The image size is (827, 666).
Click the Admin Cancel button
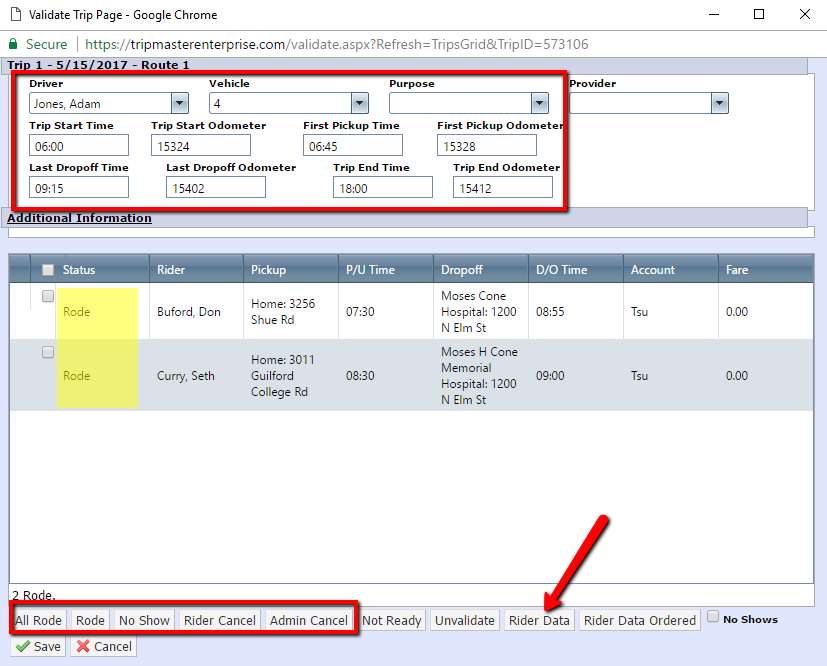[x=309, y=620]
